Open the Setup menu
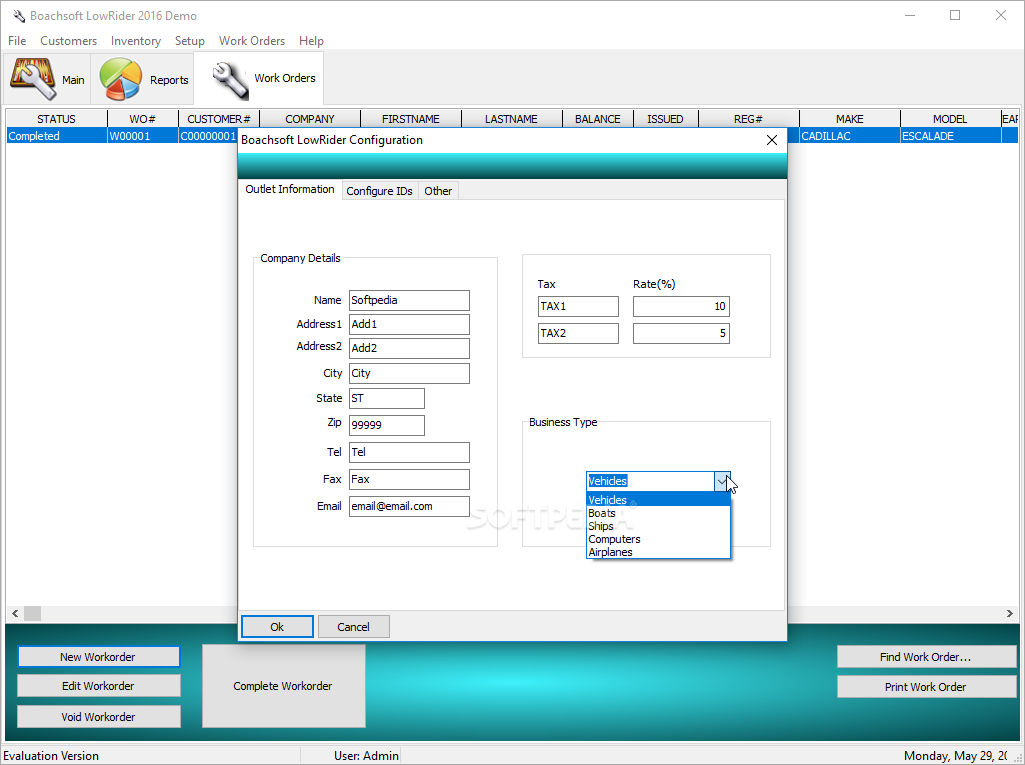The width and height of the screenshot is (1025, 765). [190, 41]
